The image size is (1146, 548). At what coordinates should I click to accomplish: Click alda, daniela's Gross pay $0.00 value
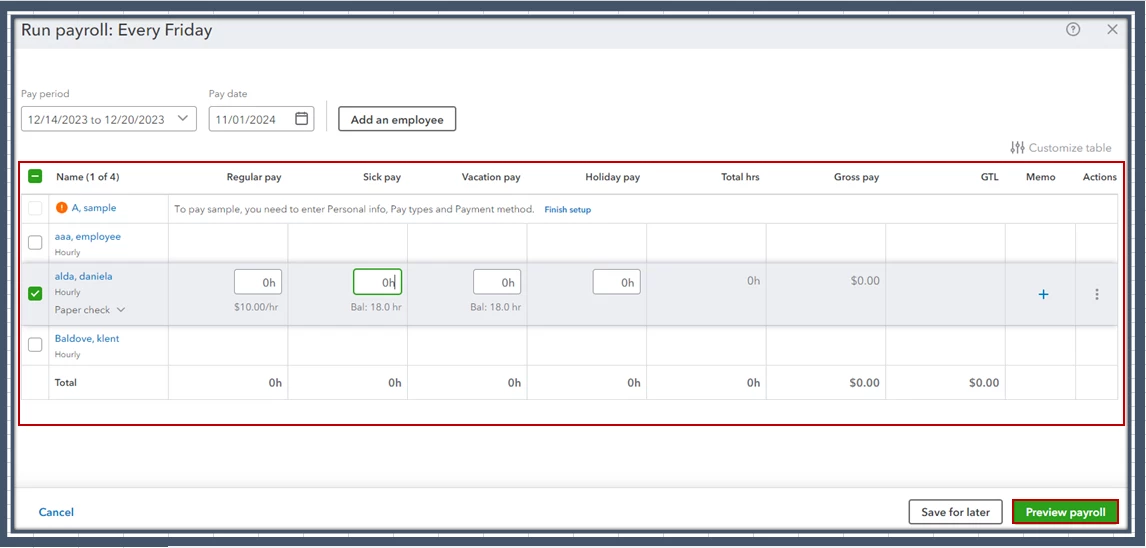click(865, 281)
